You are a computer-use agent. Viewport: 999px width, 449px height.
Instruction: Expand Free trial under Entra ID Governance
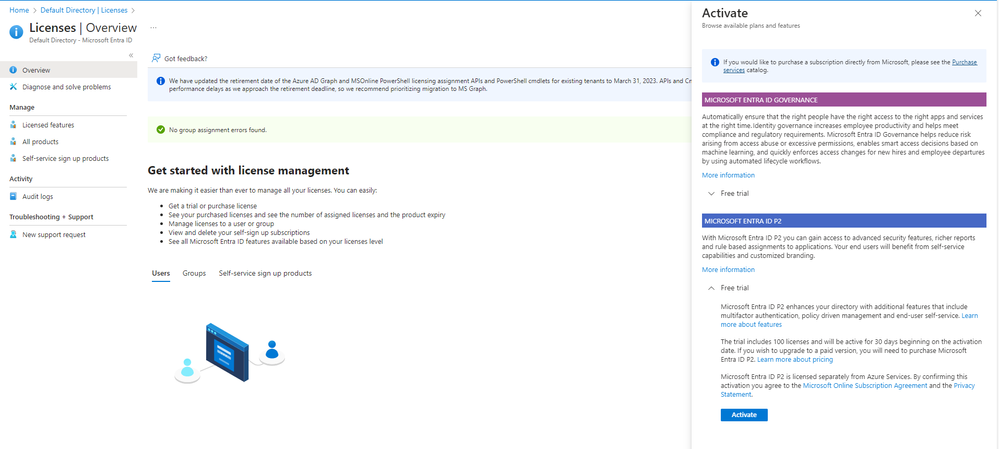728,193
